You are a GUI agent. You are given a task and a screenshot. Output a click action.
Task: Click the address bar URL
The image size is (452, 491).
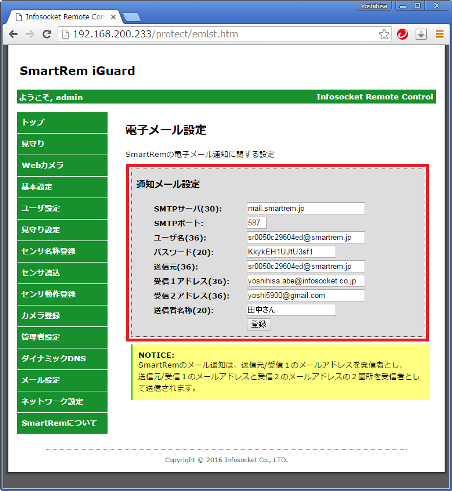coord(155,34)
